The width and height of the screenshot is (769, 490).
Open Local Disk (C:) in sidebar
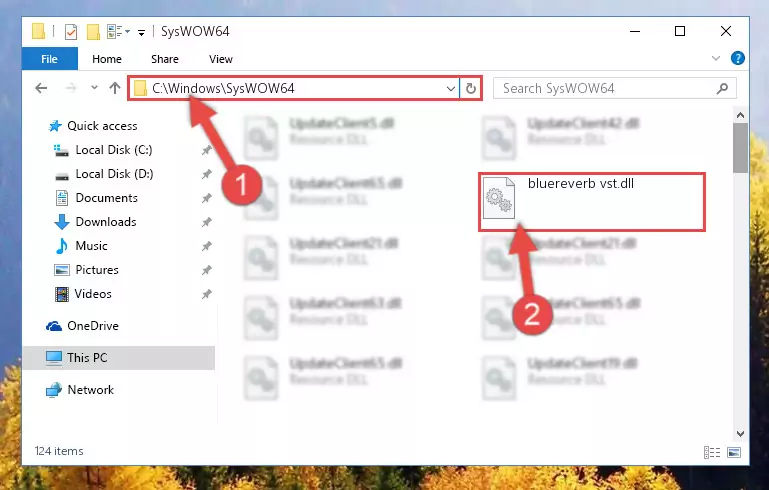point(114,150)
